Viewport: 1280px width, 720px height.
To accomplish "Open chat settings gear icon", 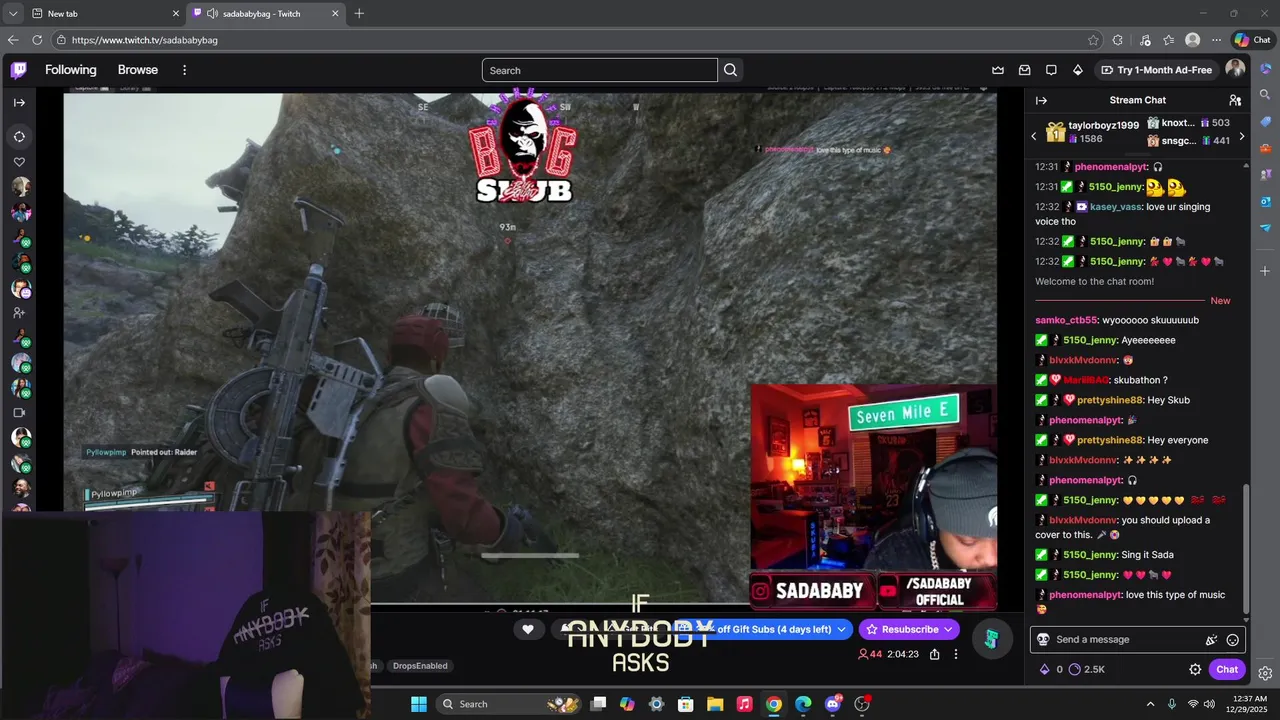I will coord(1195,669).
